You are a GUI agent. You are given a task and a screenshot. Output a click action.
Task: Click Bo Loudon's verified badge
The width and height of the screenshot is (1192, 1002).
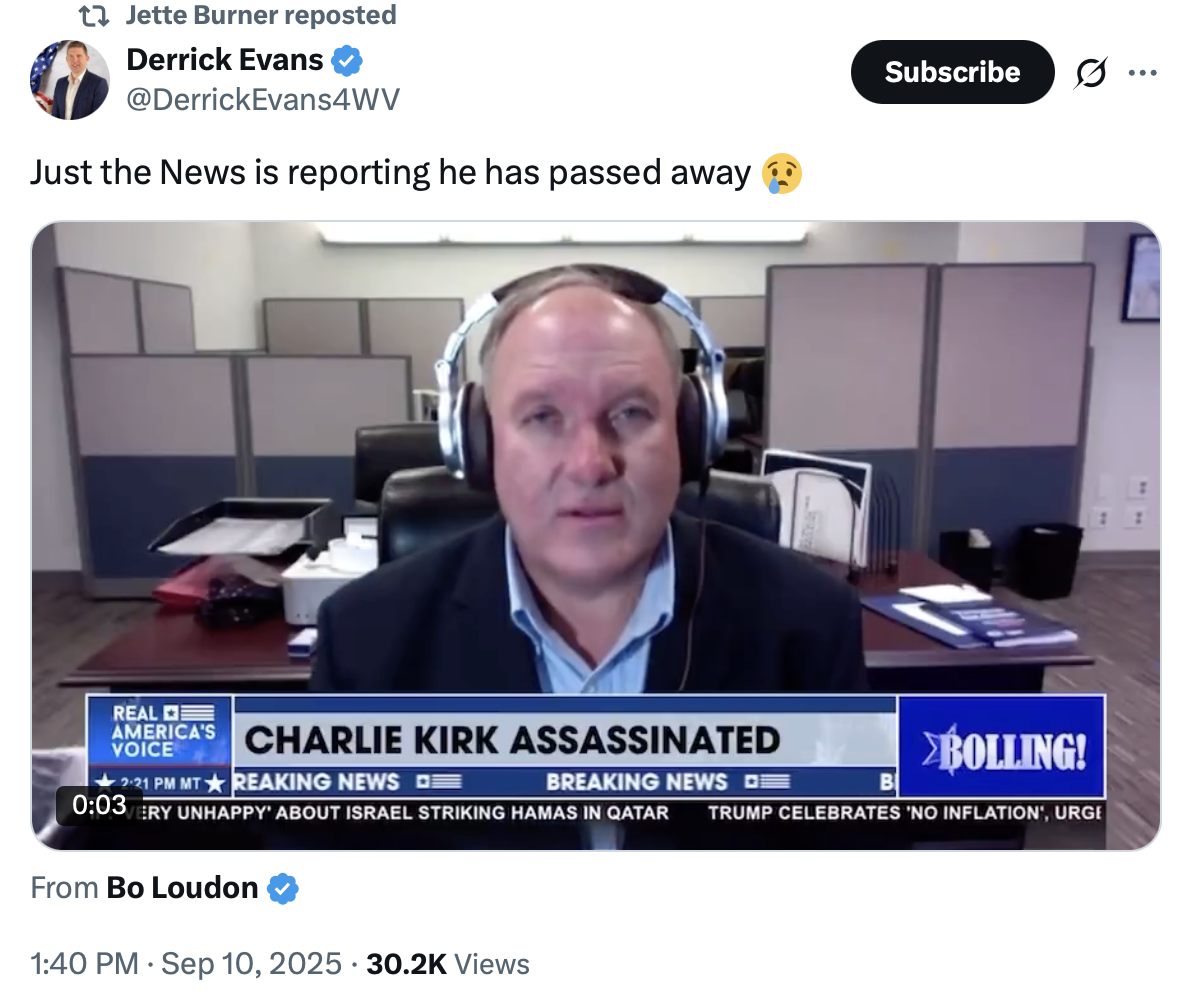coord(283,888)
